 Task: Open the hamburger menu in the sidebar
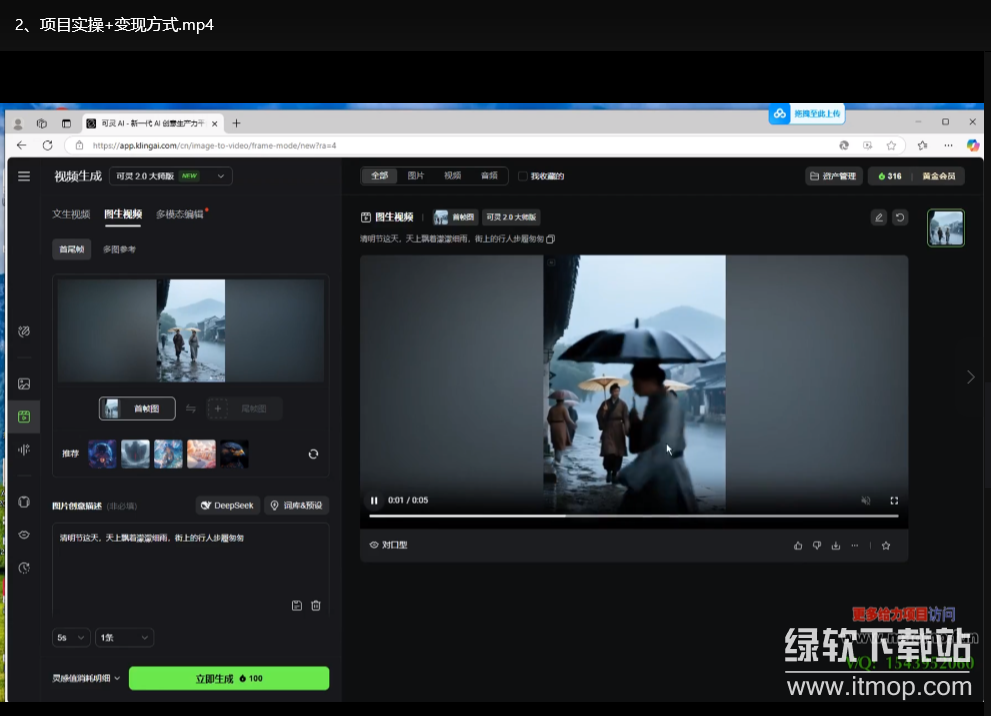(x=24, y=176)
